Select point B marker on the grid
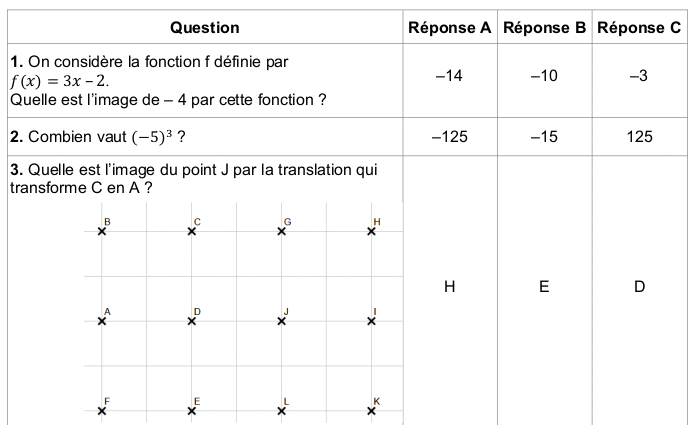Viewport: 693px width, 425px height. (102, 231)
